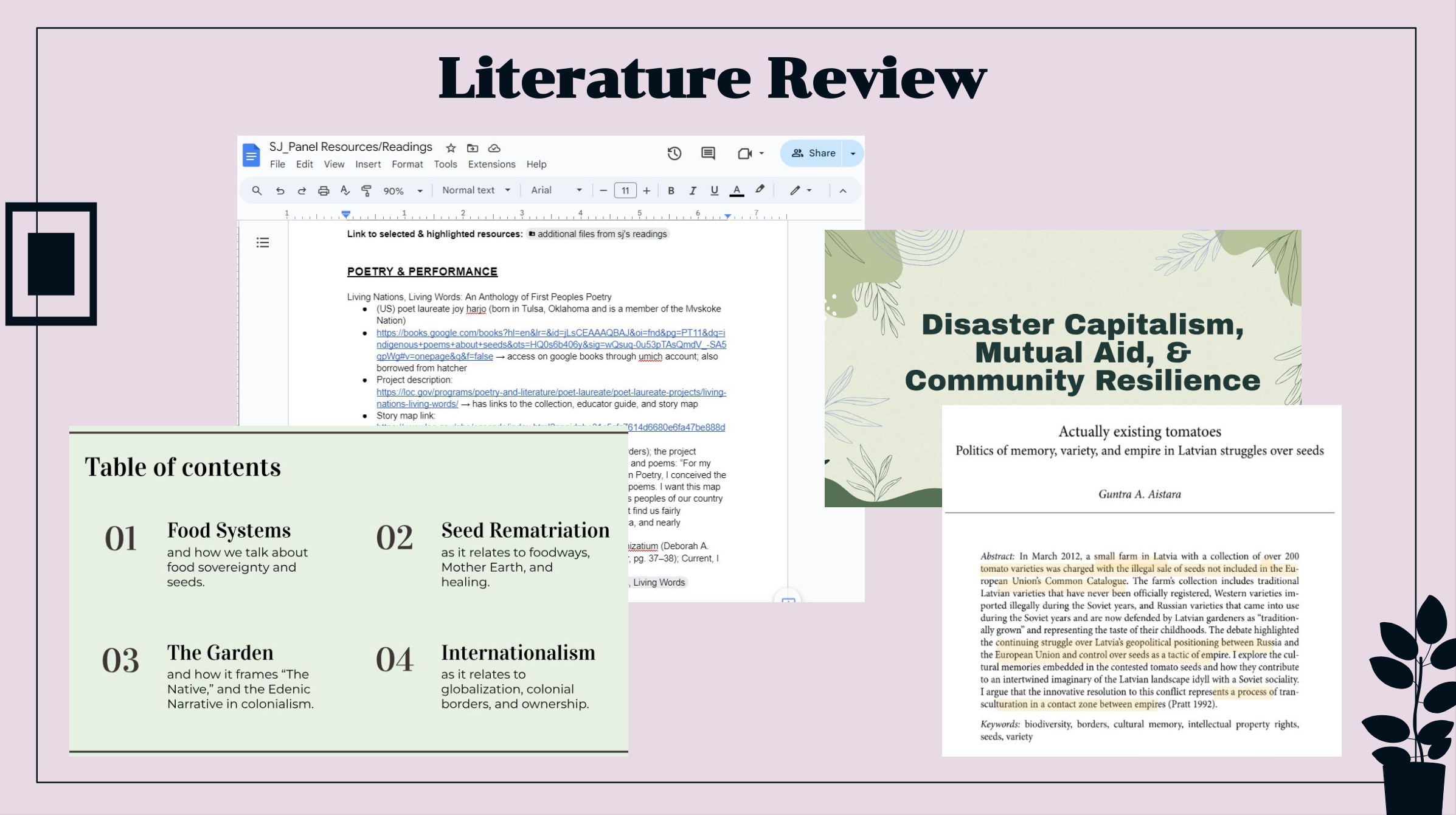
Task: Open the books.google.com link
Action: tap(551, 344)
